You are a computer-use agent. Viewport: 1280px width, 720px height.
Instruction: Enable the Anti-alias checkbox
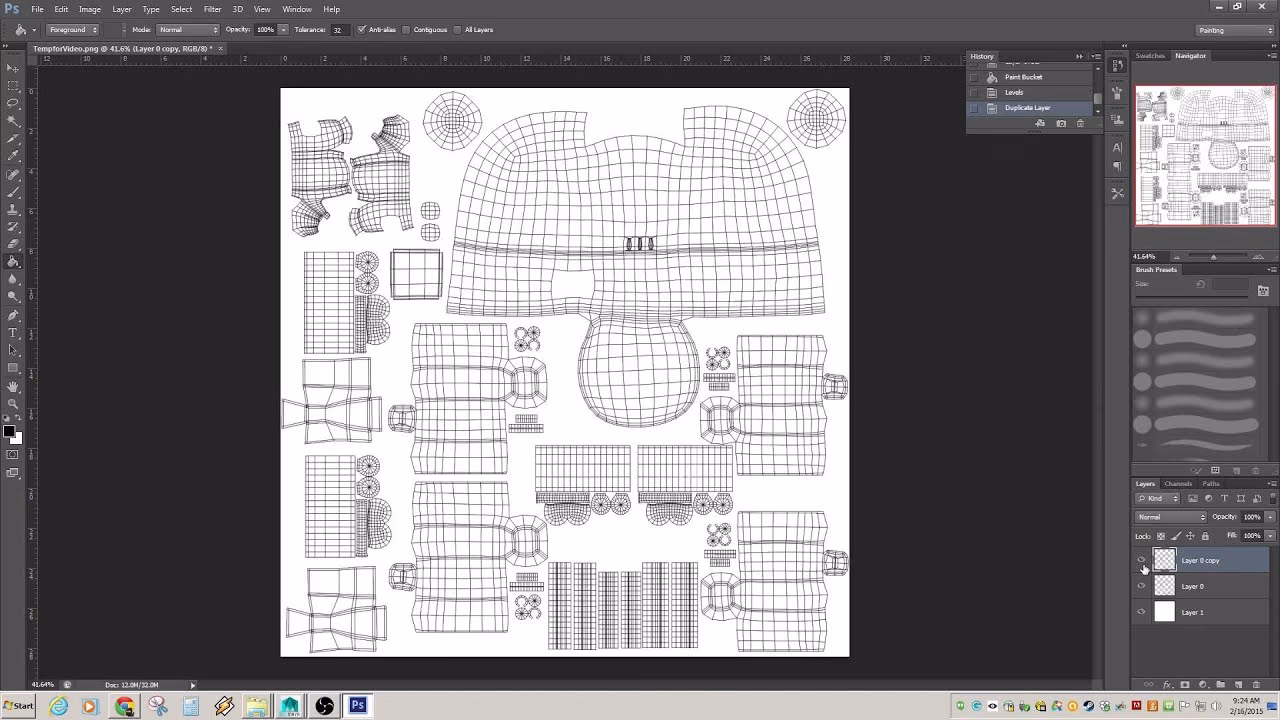tap(360, 29)
